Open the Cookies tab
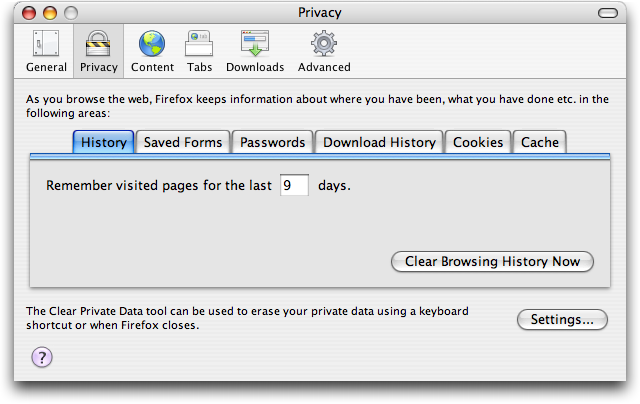Viewport: 640px width, 404px height. 478,142
